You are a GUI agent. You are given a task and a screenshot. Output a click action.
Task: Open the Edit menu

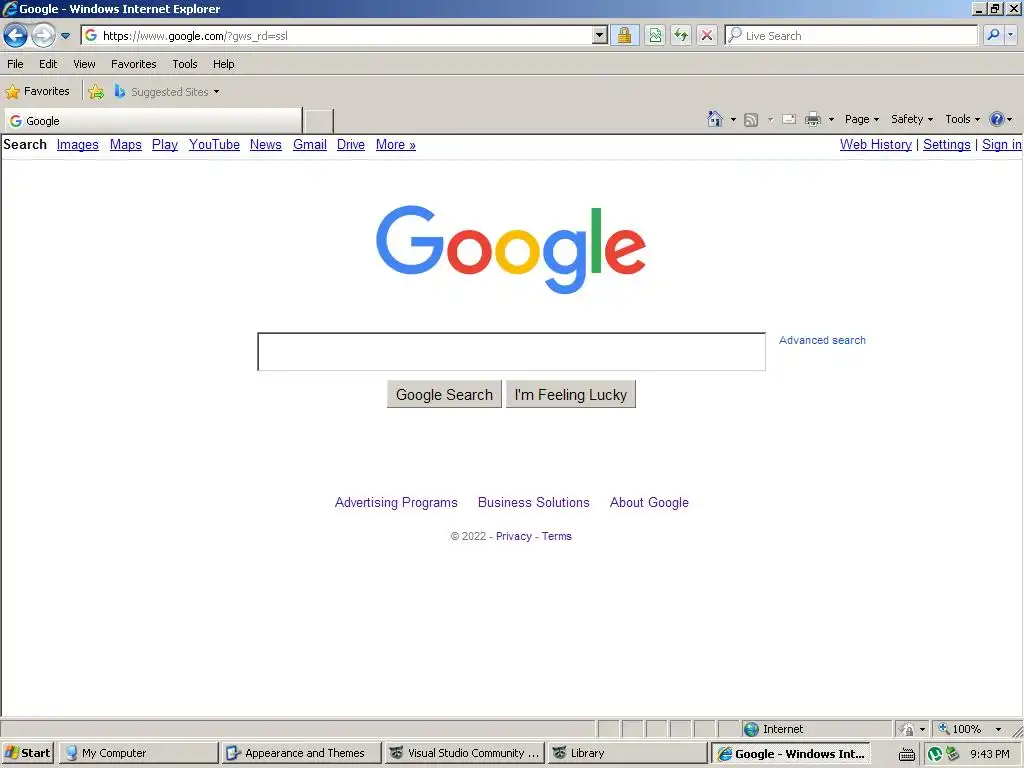pos(48,64)
